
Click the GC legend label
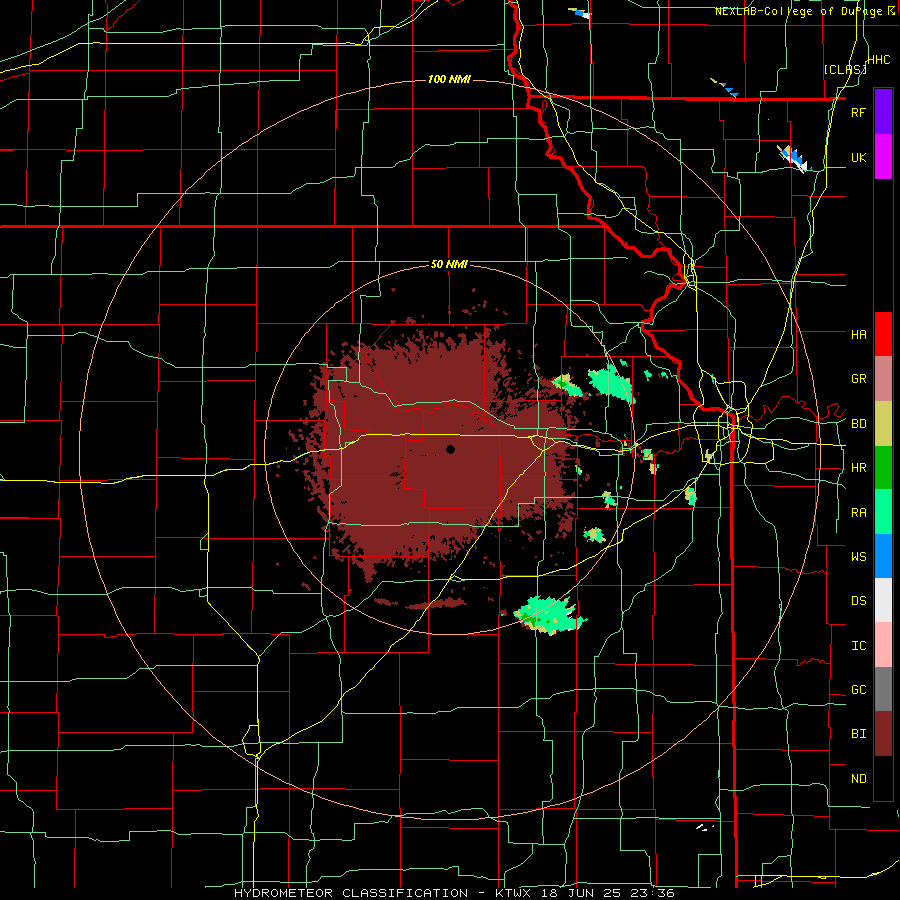(858, 690)
